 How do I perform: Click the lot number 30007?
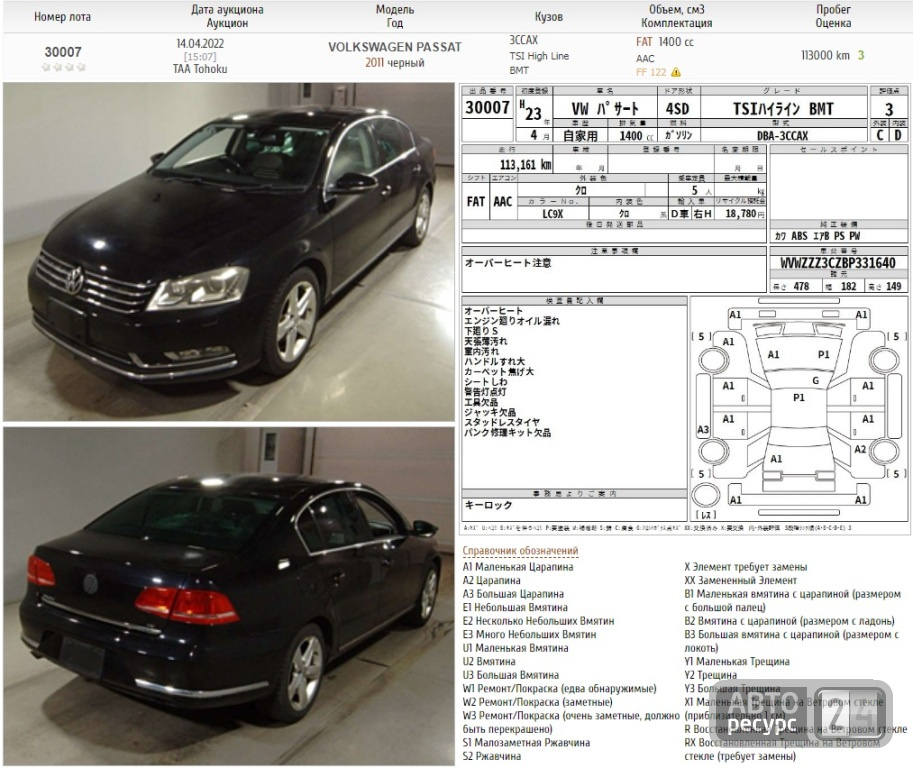point(63,52)
